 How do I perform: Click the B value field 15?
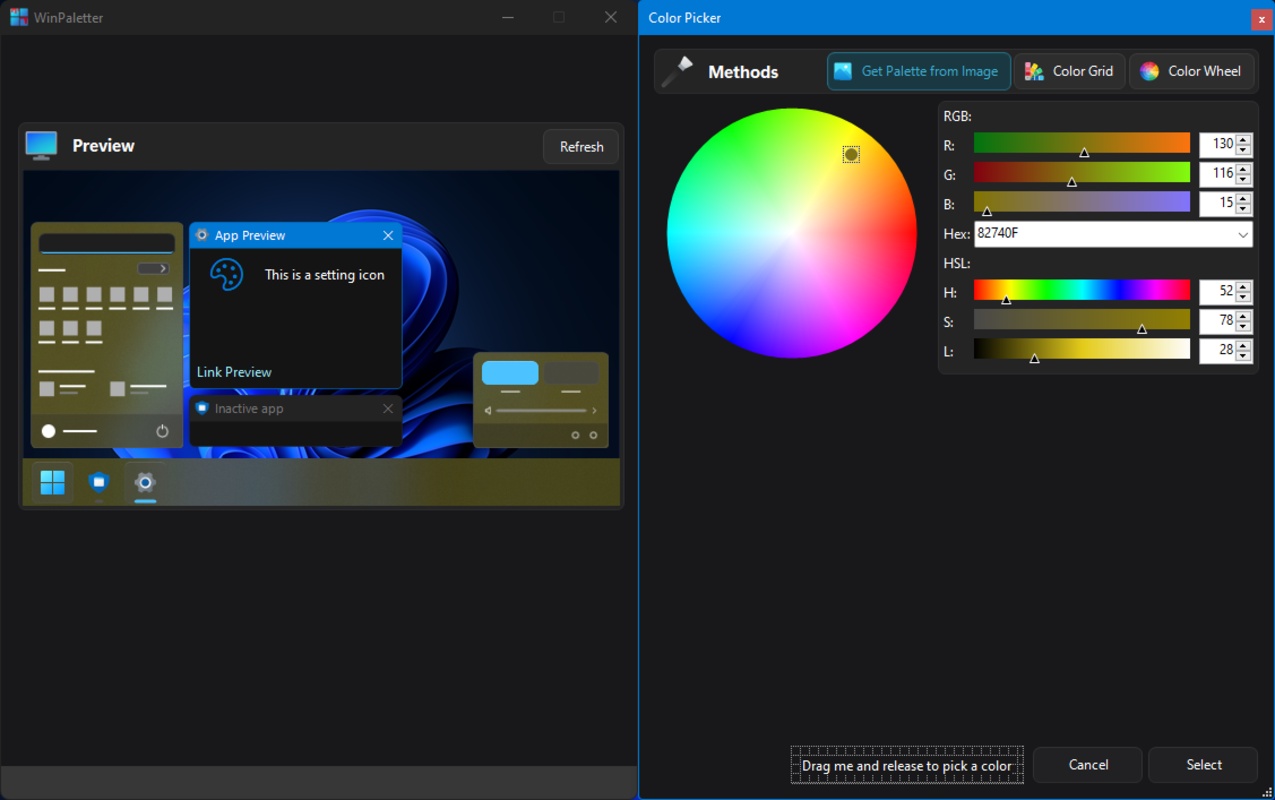click(x=1218, y=203)
